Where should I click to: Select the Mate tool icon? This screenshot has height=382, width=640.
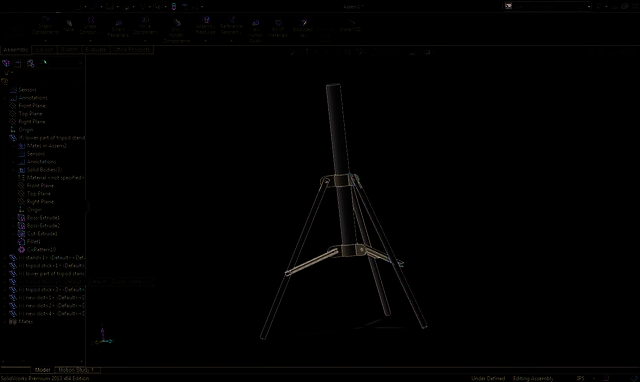(x=69, y=26)
